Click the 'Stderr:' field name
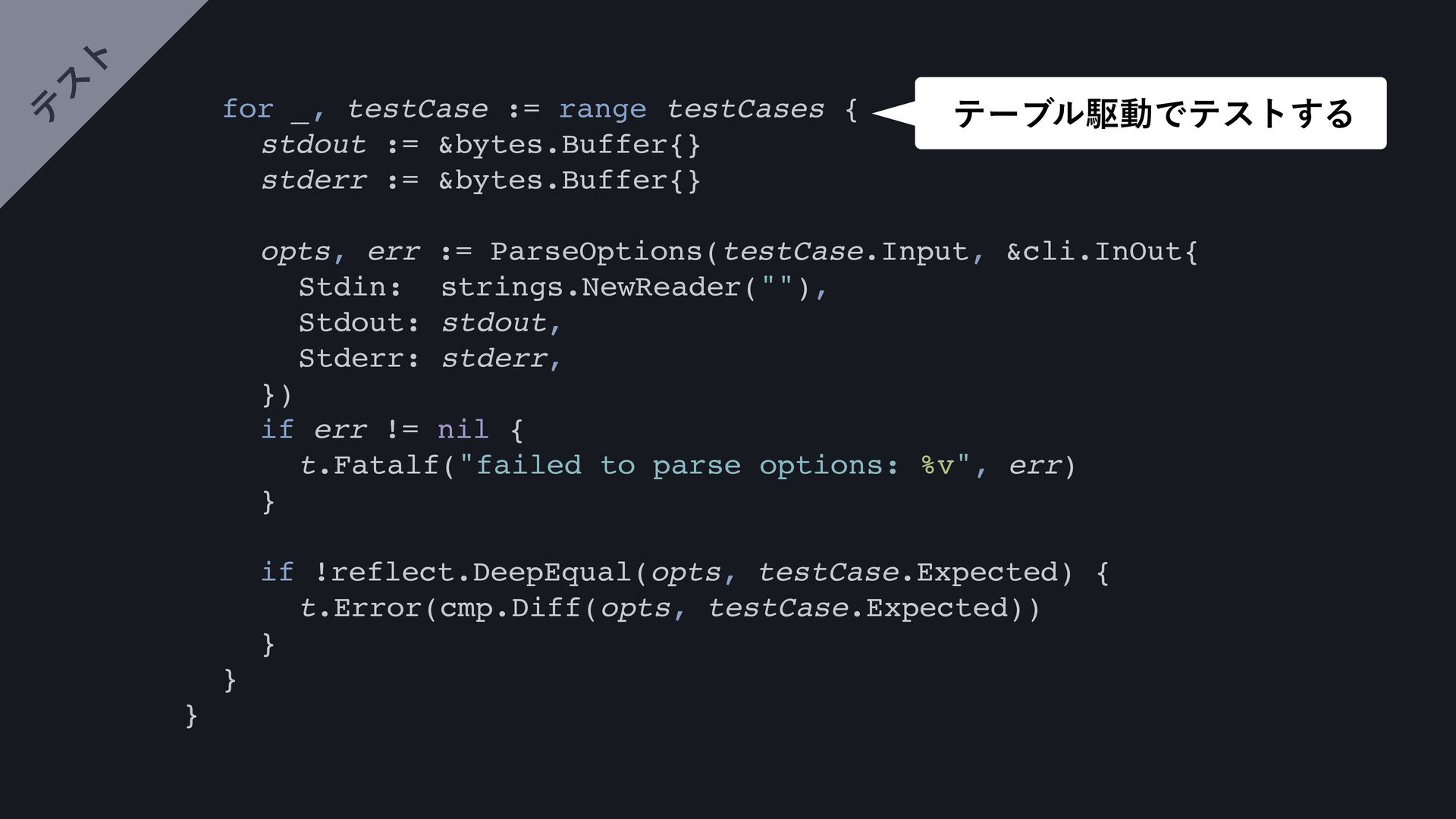1456x819 pixels. [x=359, y=359]
